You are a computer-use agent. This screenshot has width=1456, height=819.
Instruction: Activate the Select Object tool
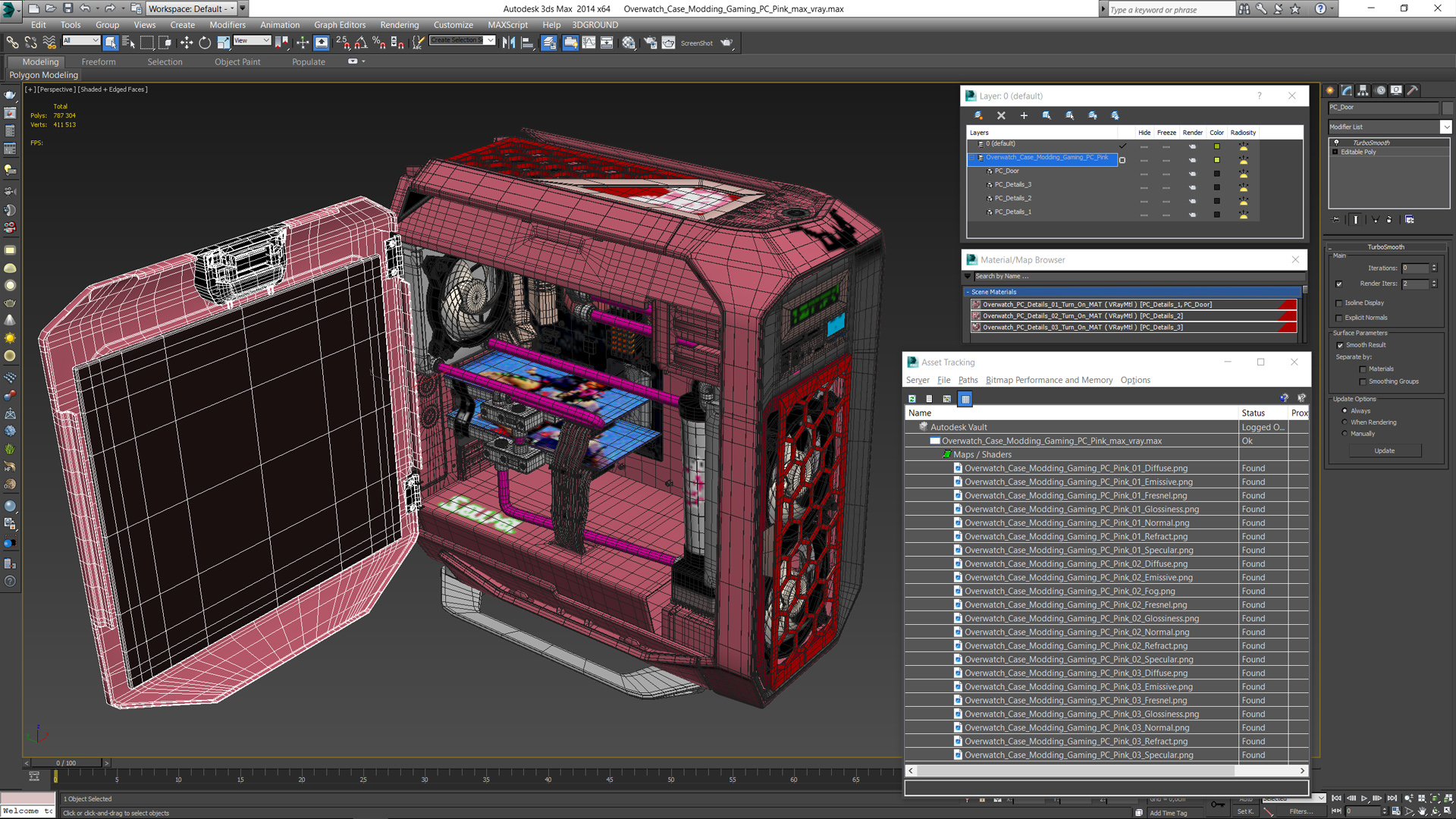(111, 42)
